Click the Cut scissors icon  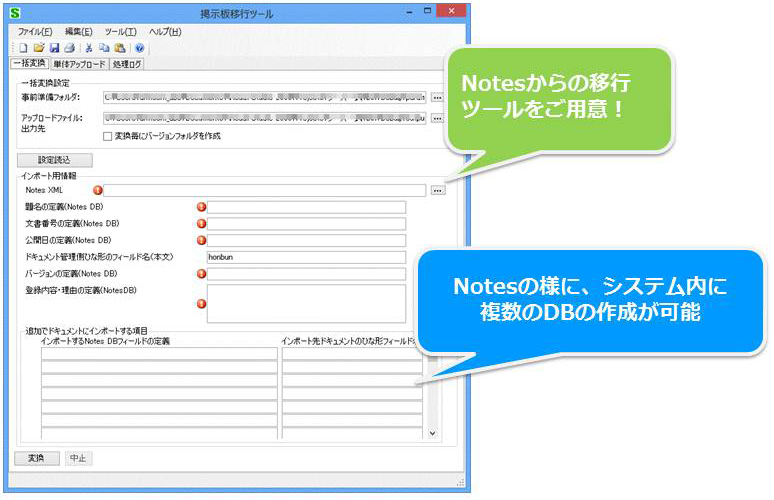pos(89,47)
